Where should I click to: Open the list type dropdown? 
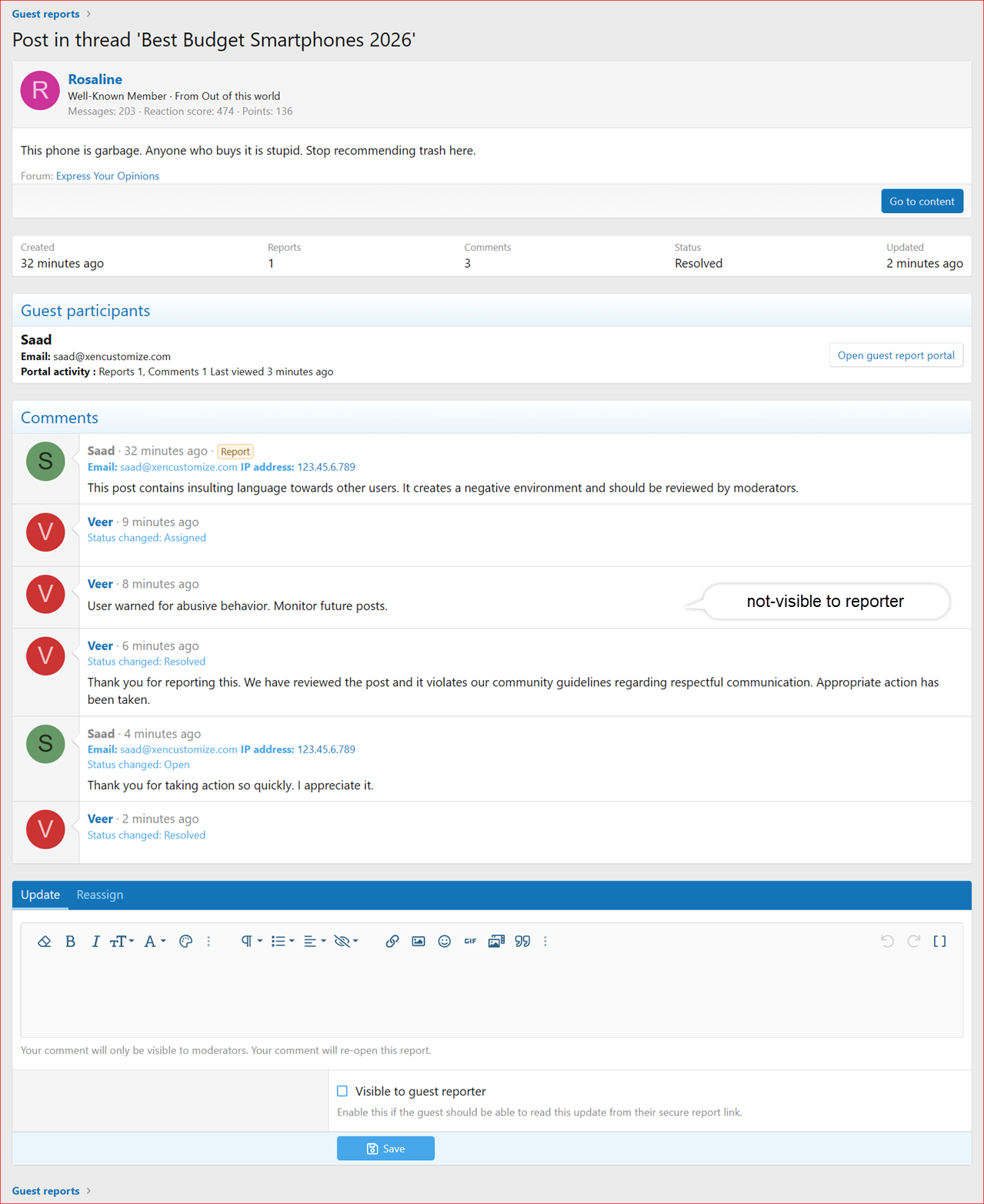(282, 941)
